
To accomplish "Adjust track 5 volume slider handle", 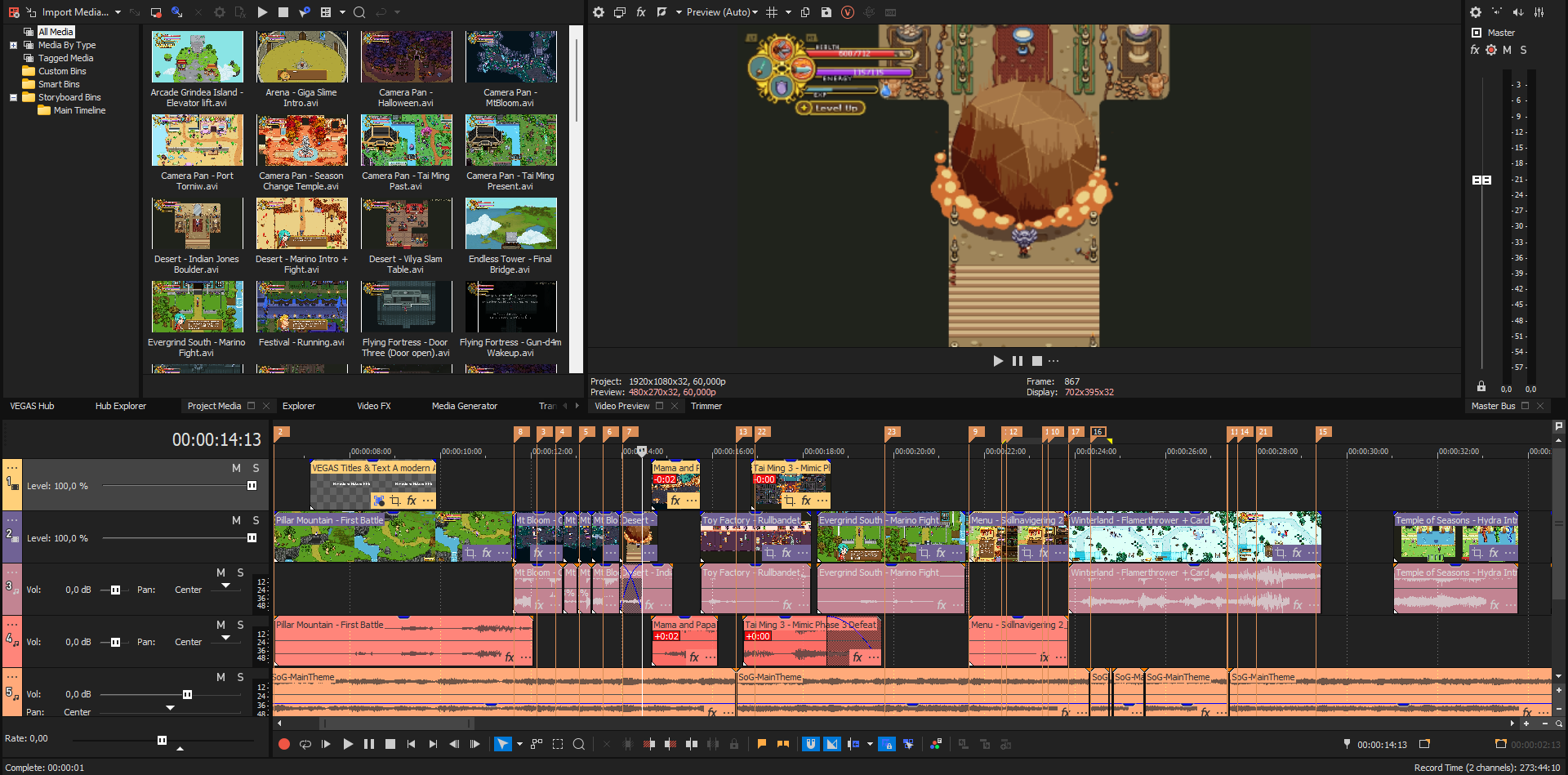I will tap(187, 694).
